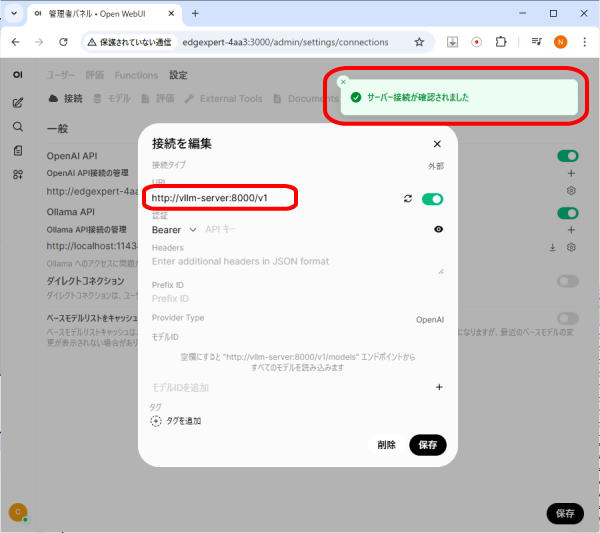
Task: Bookmark this page with star icon
Action: pyautogui.click(x=419, y=42)
